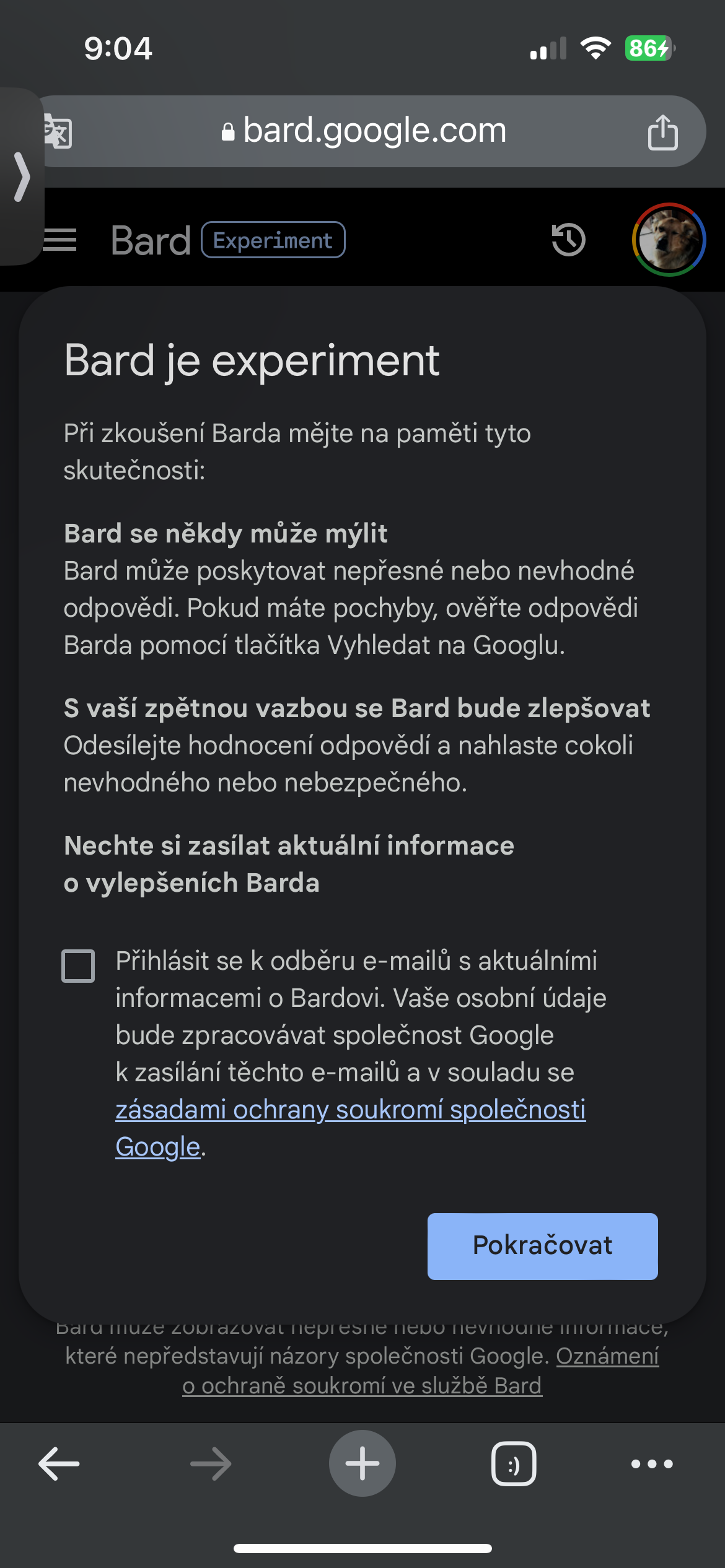This screenshot has width=725, height=1568.
Task: Tap the share icon in address bar
Action: [x=662, y=132]
